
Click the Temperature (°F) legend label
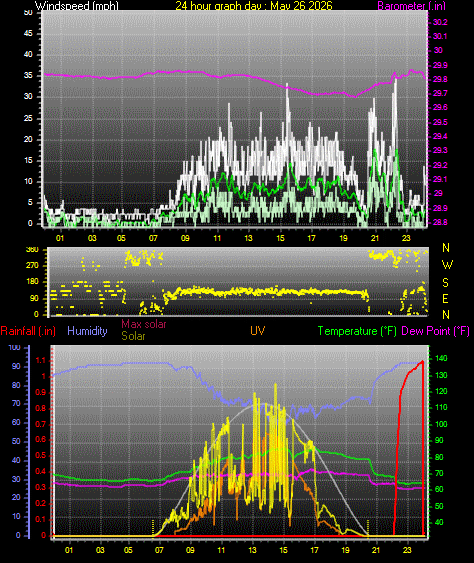pyautogui.click(x=357, y=331)
